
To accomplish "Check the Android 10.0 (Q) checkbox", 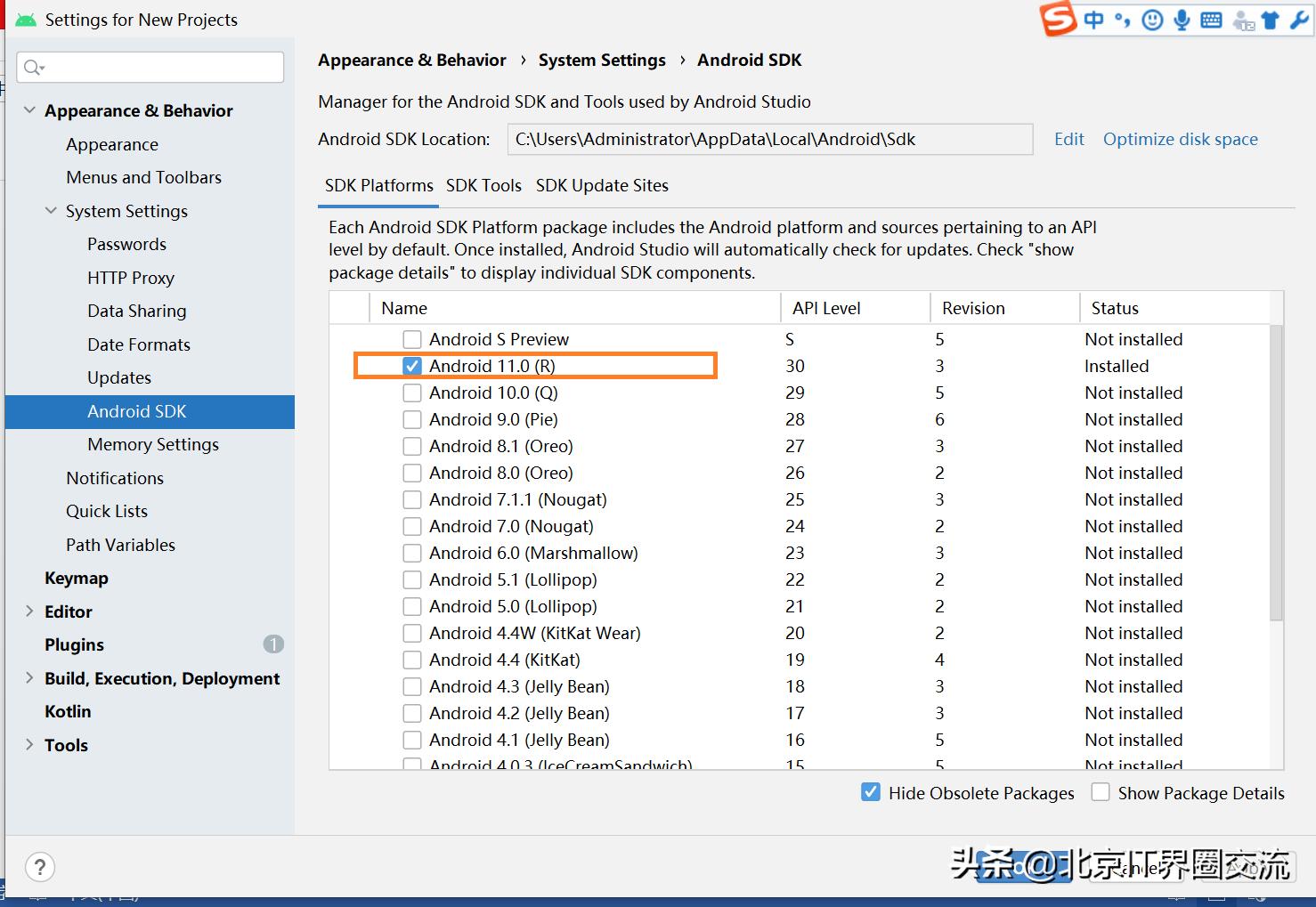I will pyautogui.click(x=412, y=393).
